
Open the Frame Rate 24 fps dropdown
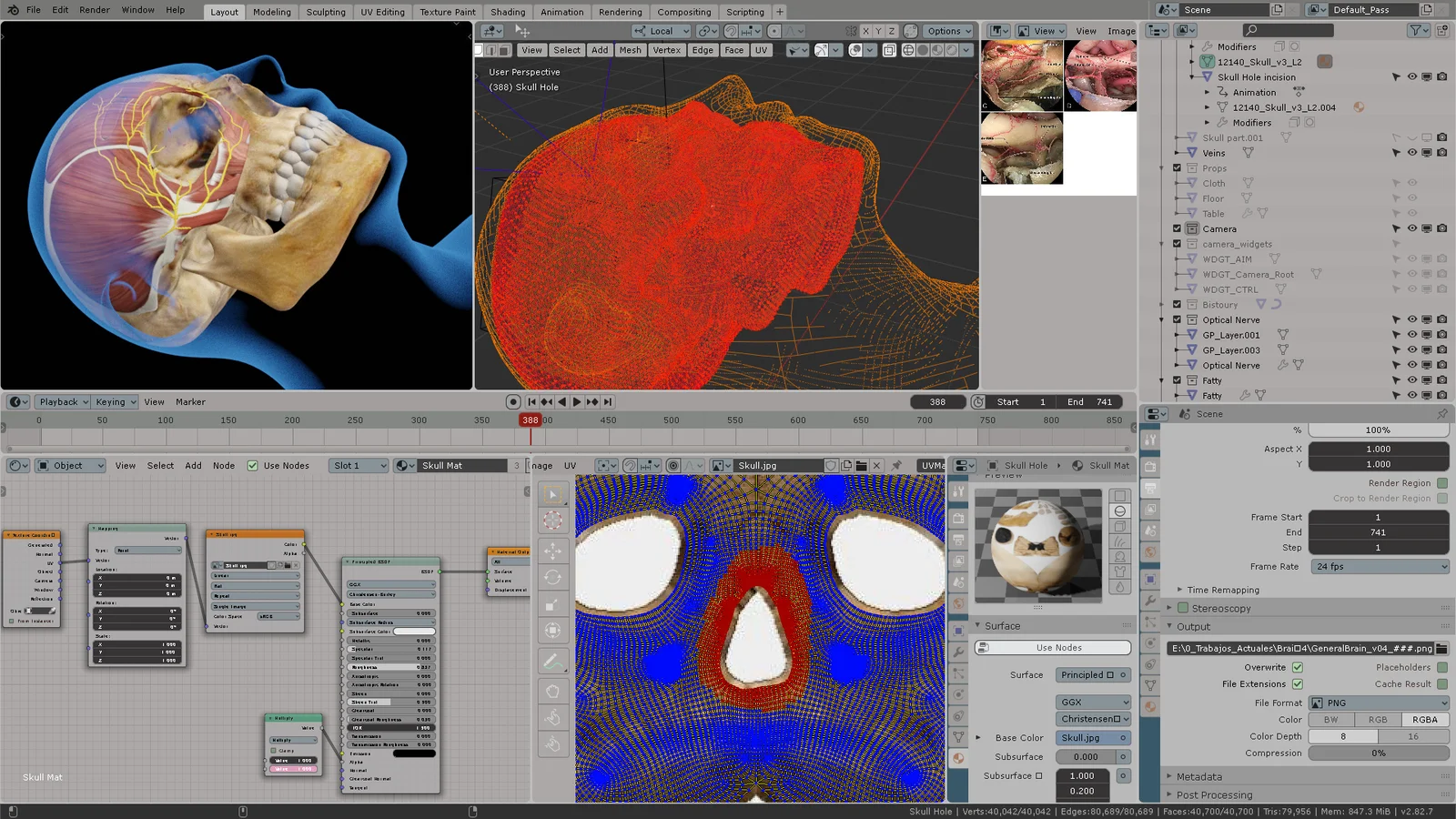coord(1379,566)
